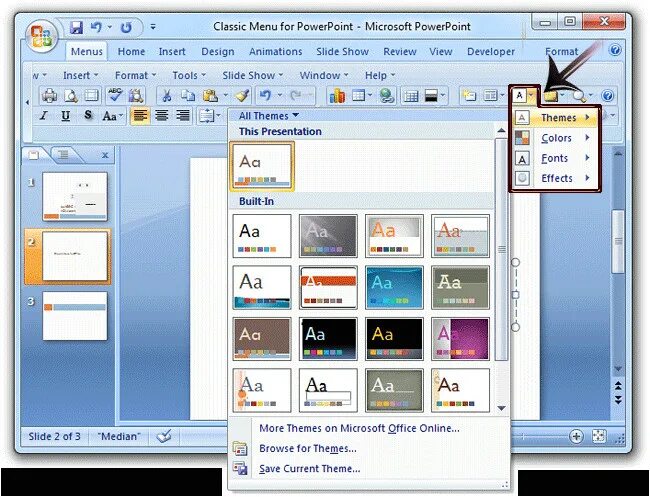Toggle text Shadow formatting
Viewport: 650px width, 497px height.
pos(87,116)
